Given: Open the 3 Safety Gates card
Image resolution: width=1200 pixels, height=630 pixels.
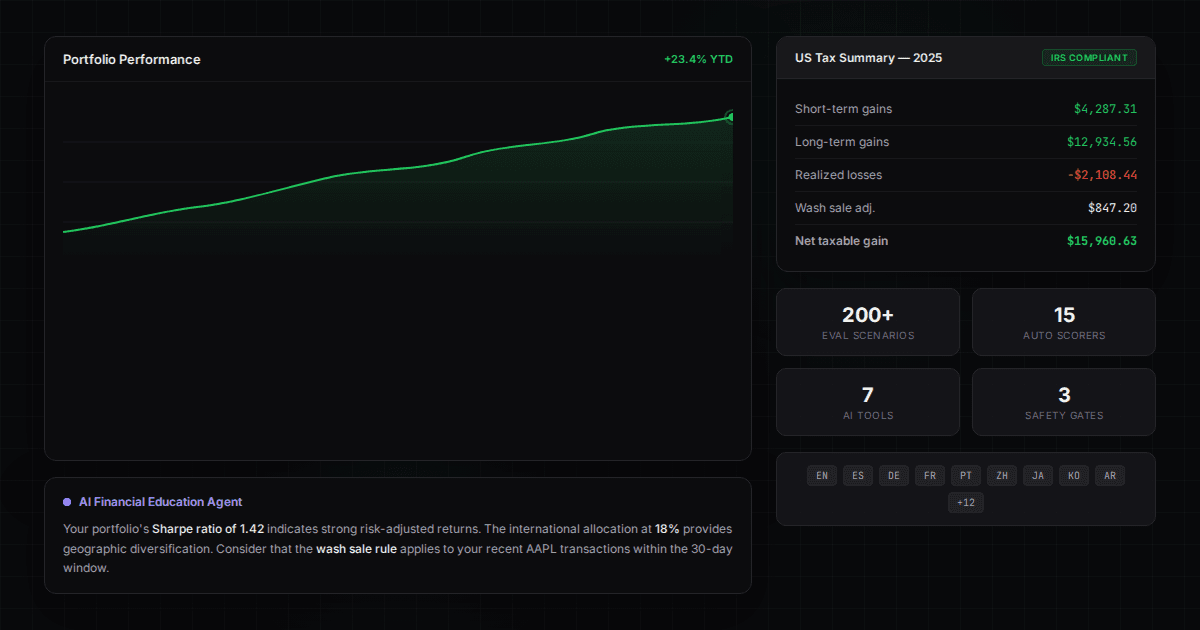Looking at the screenshot, I should [x=1063, y=402].
